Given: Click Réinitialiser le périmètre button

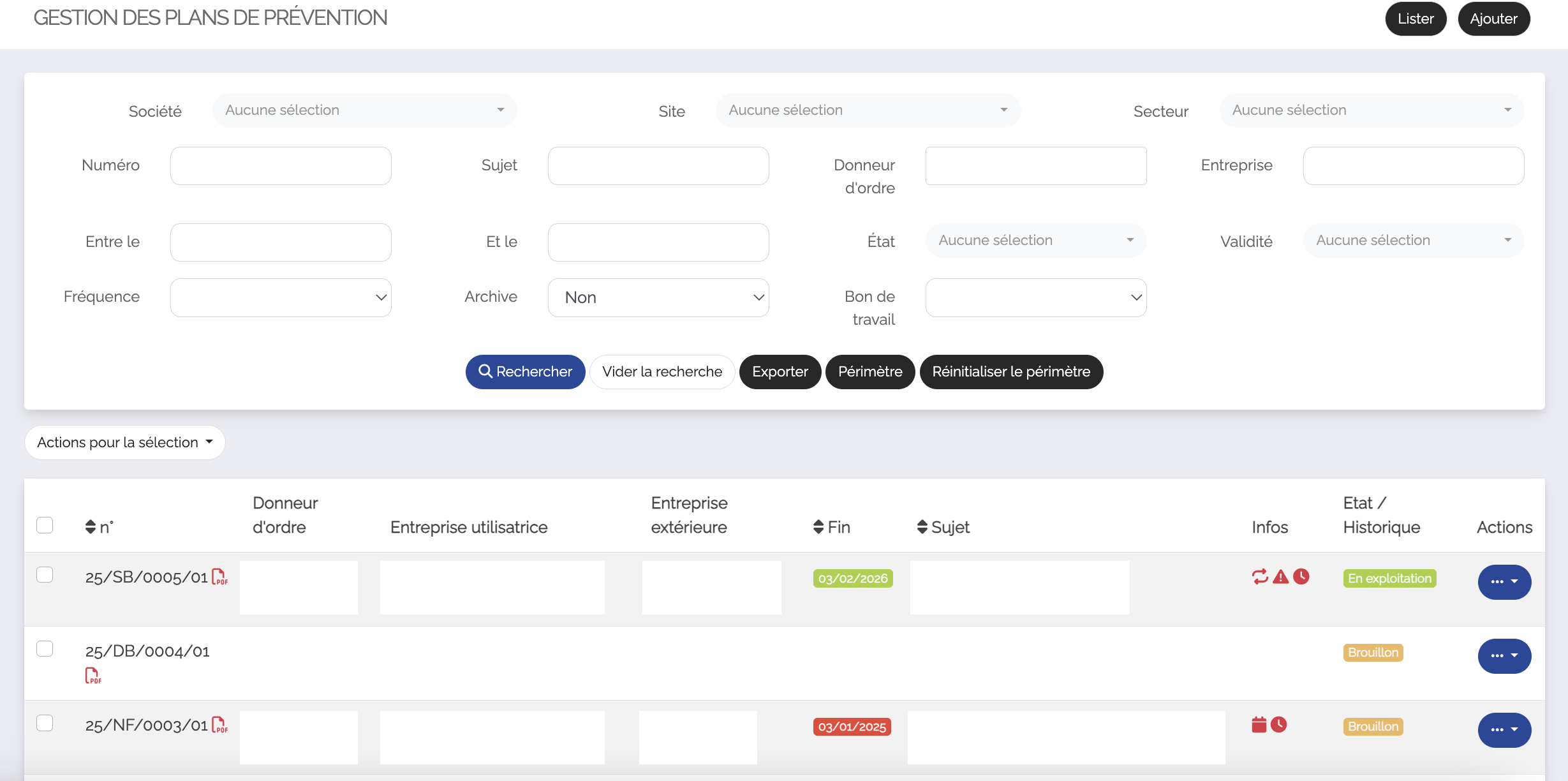Looking at the screenshot, I should coord(1010,372).
